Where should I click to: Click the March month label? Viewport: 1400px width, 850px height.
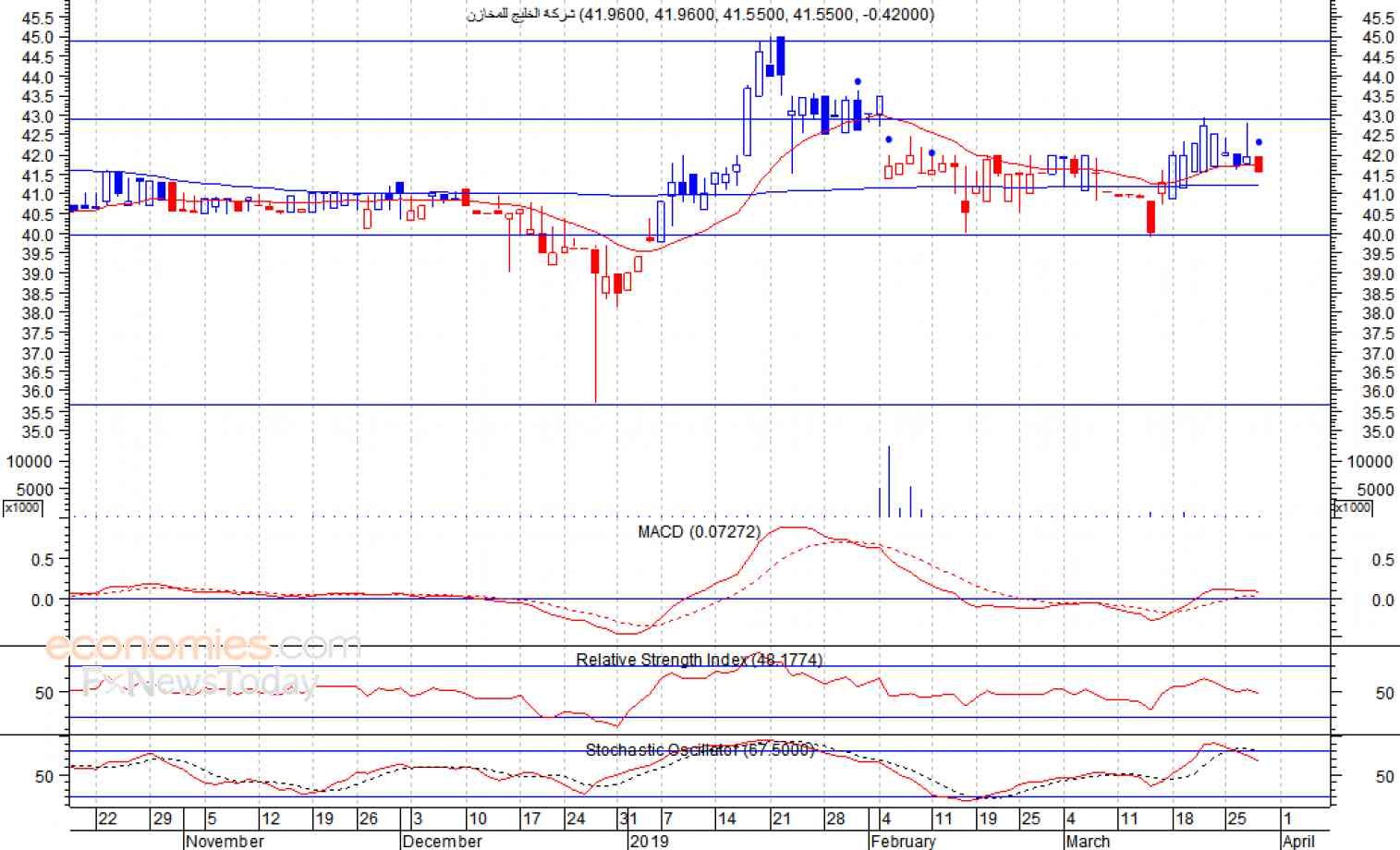pyautogui.click(x=1088, y=841)
